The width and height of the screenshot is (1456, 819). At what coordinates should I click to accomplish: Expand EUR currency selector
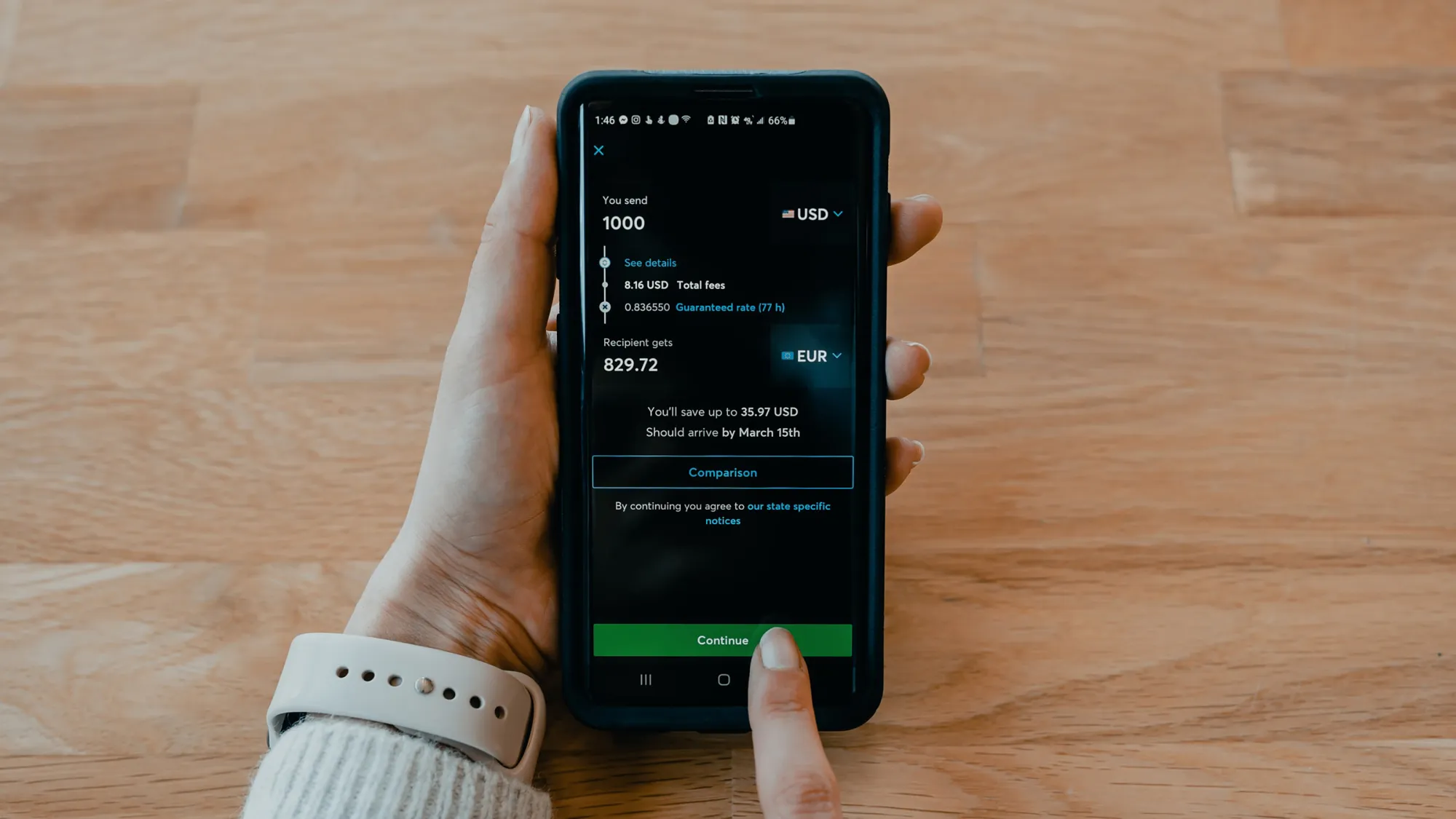click(810, 355)
